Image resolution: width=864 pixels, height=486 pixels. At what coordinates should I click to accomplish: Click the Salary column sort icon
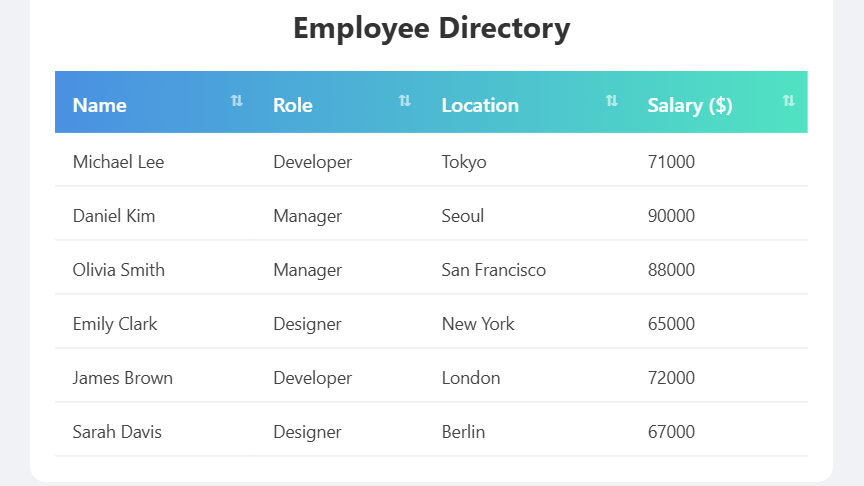(789, 100)
